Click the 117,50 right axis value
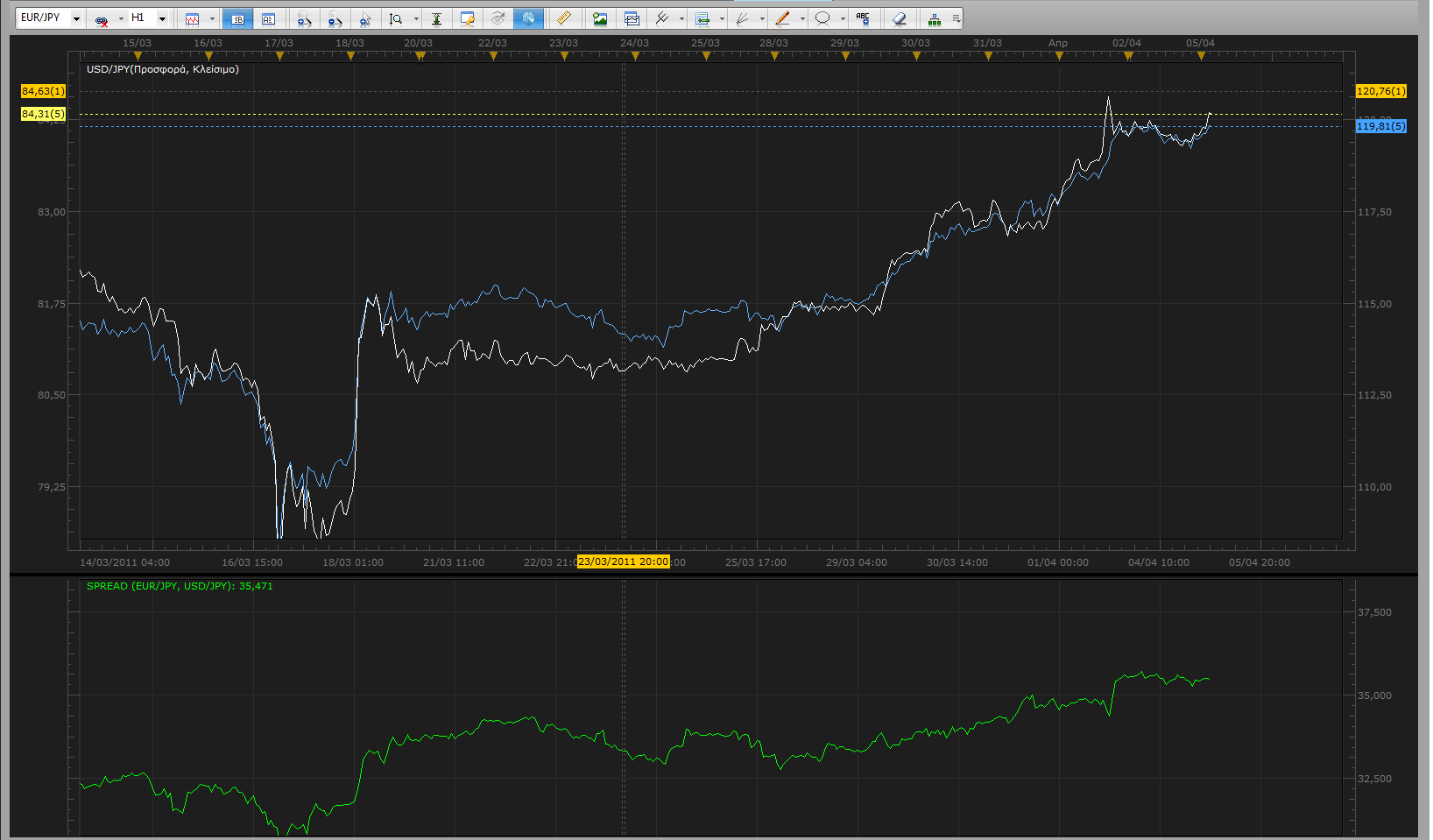This screenshot has height=840, width=1433. click(x=1374, y=212)
